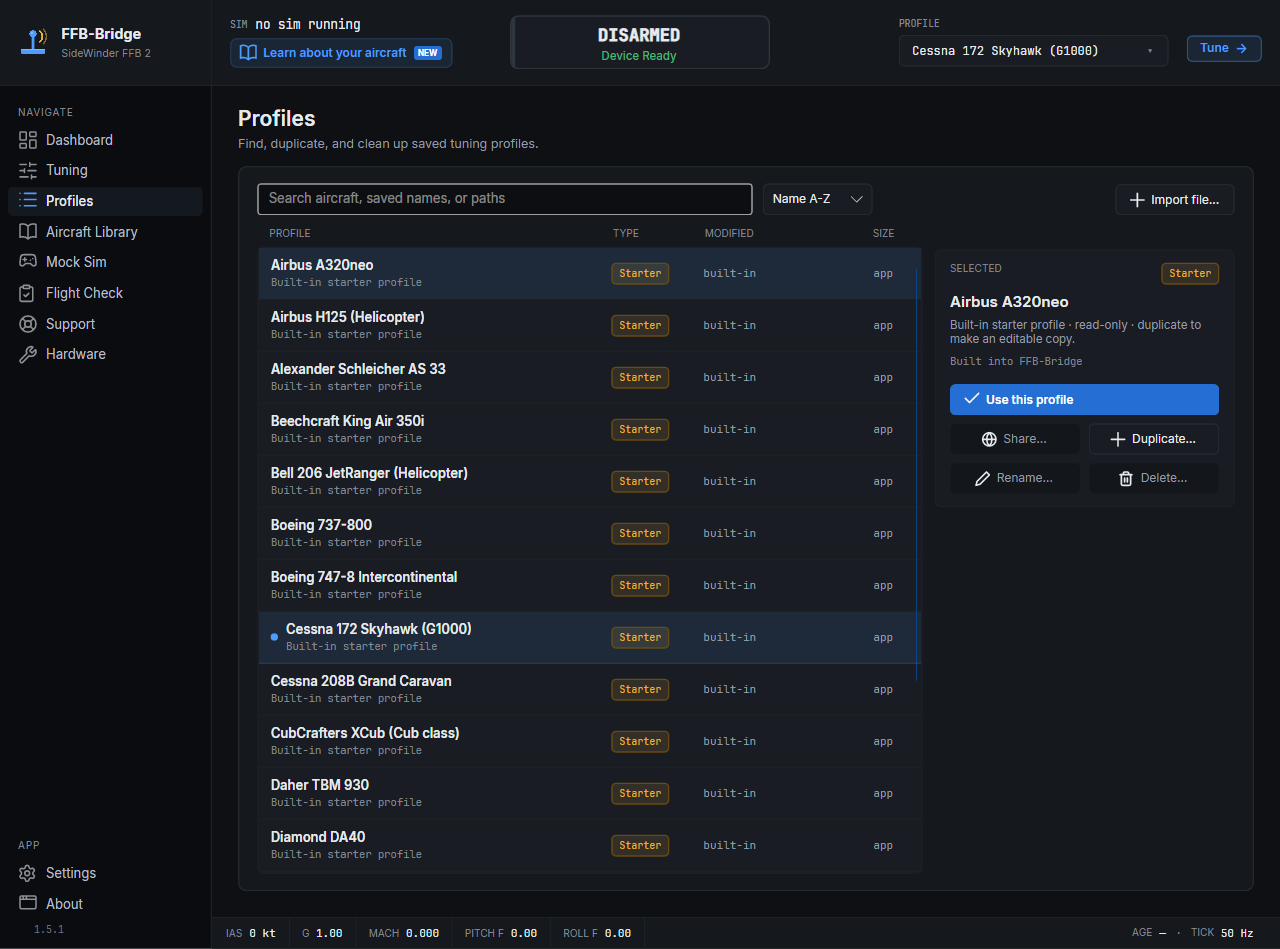Click the Starter badge on the Boeing 737-800 row

click(640, 533)
